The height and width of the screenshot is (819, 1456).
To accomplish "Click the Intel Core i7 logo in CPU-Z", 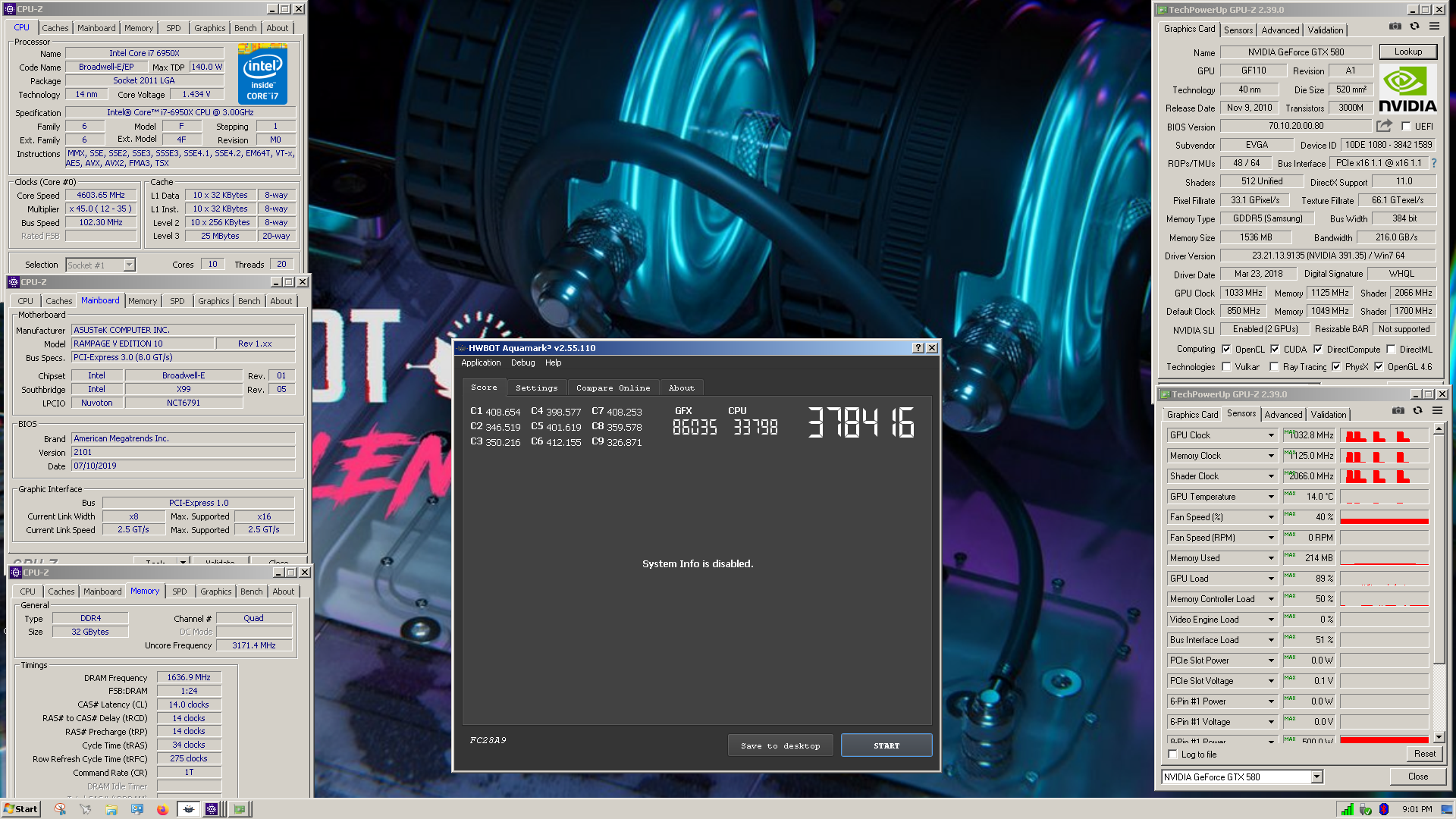I will pos(262,74).
